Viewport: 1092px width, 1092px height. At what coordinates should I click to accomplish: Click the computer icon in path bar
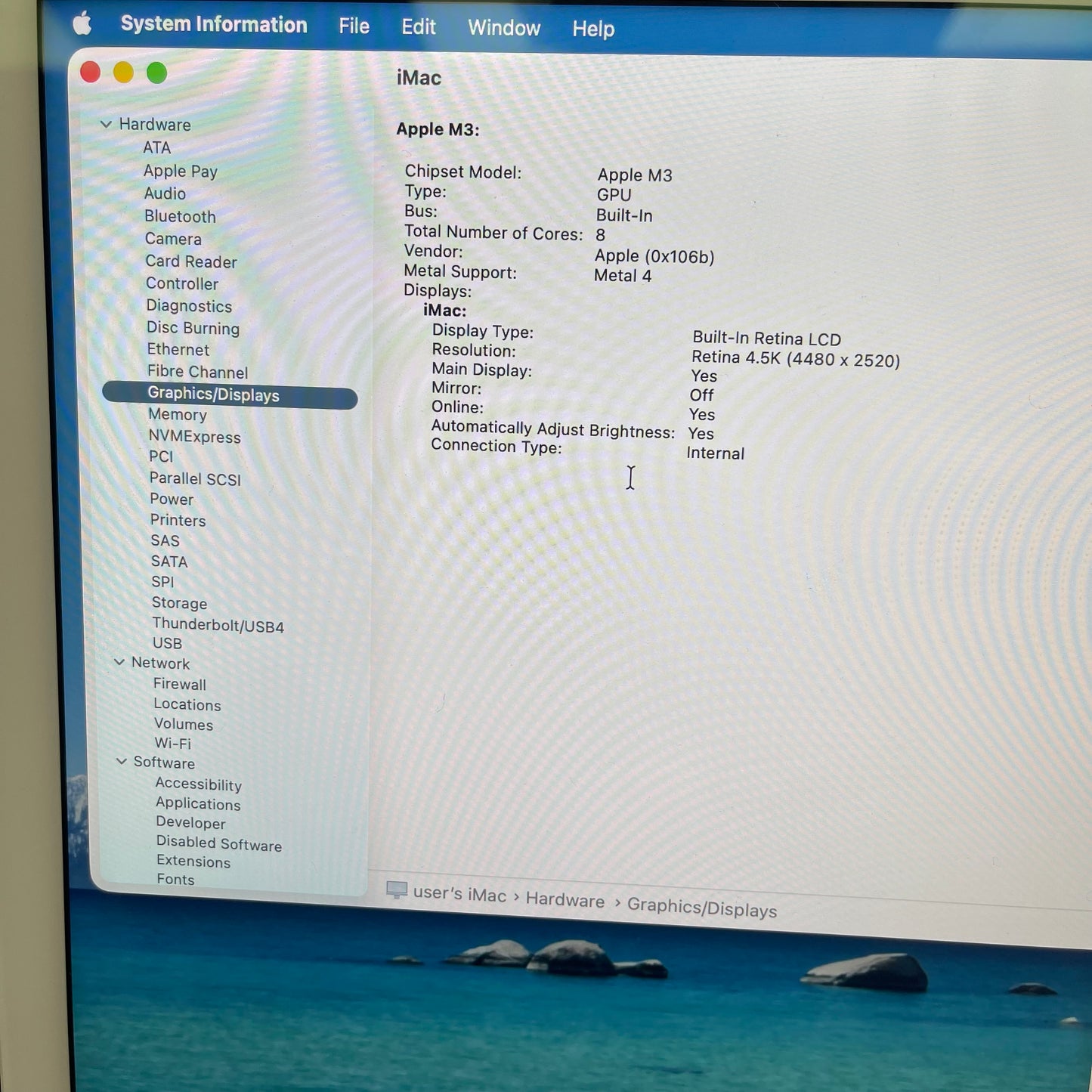396,890
